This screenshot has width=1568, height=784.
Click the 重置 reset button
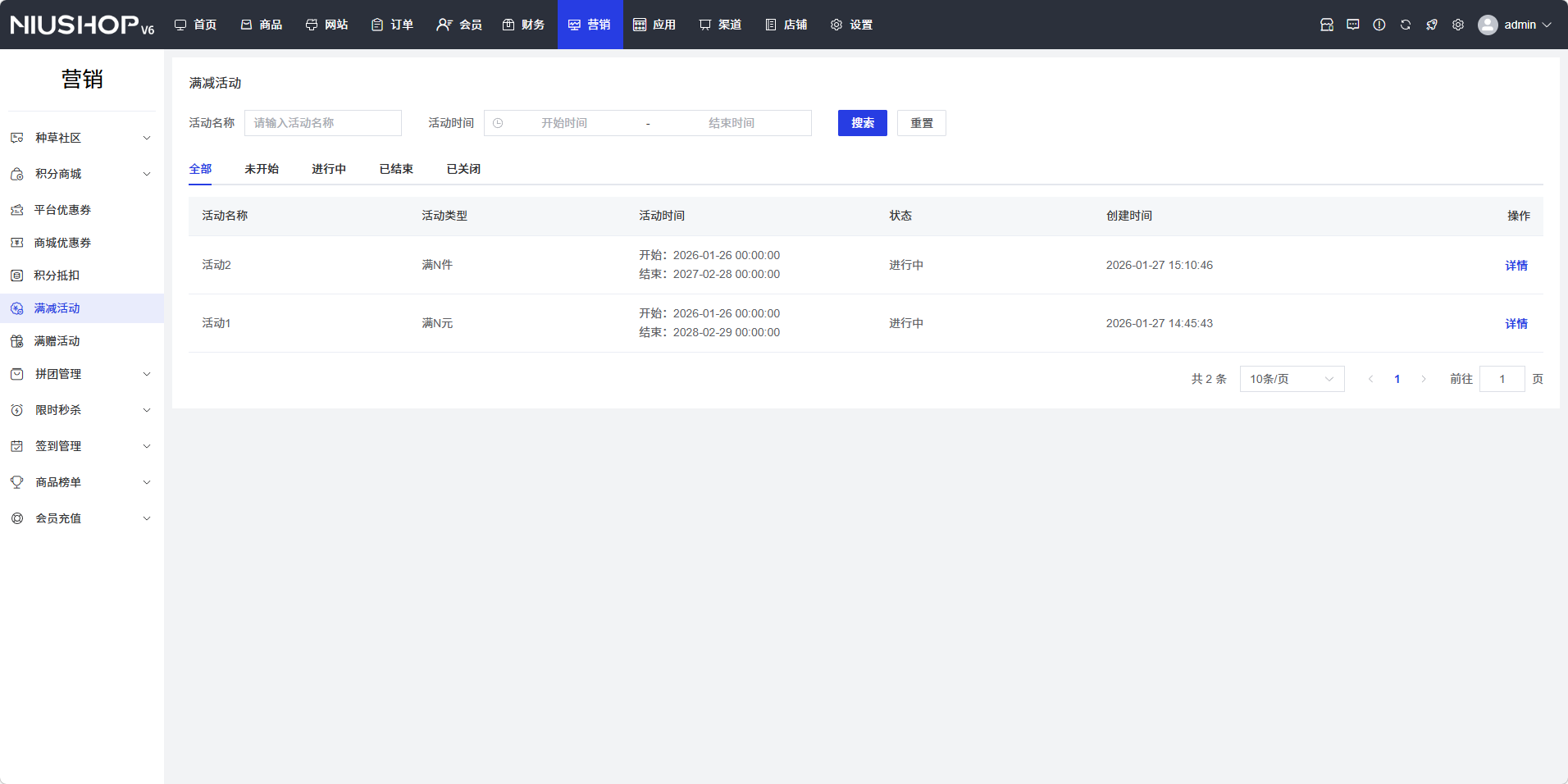pyautogui.click(x=921, y=123)
